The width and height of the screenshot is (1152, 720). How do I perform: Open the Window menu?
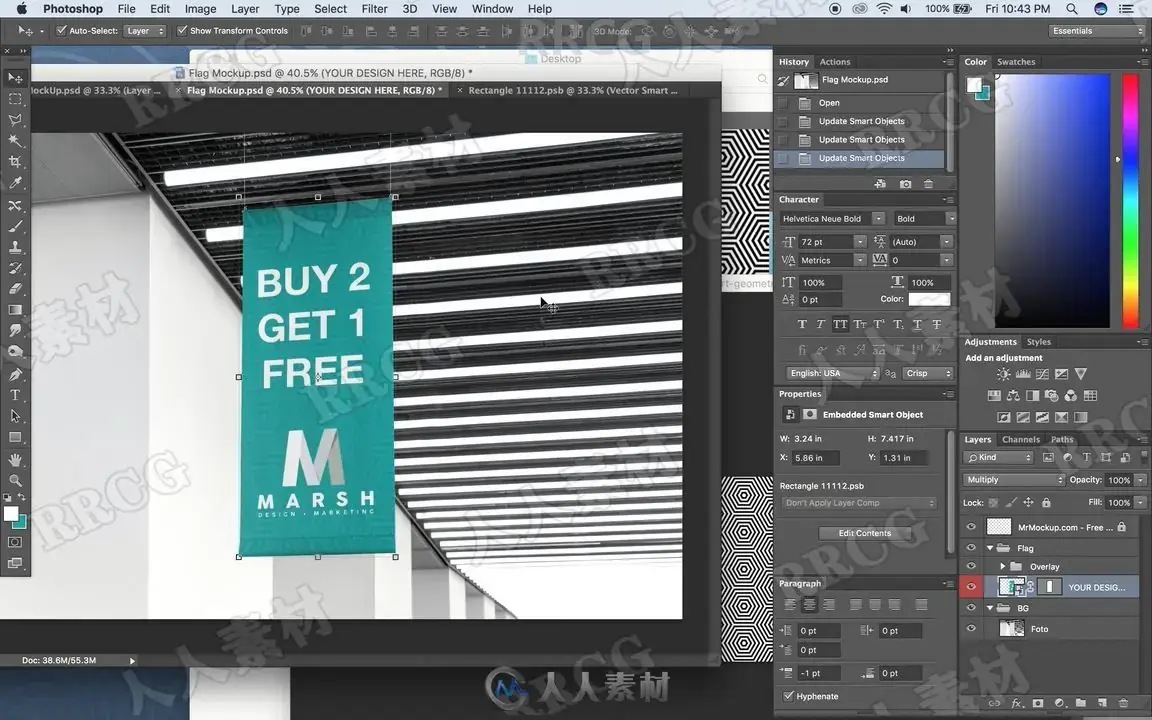pyautogui.click(x=492, y=9)
